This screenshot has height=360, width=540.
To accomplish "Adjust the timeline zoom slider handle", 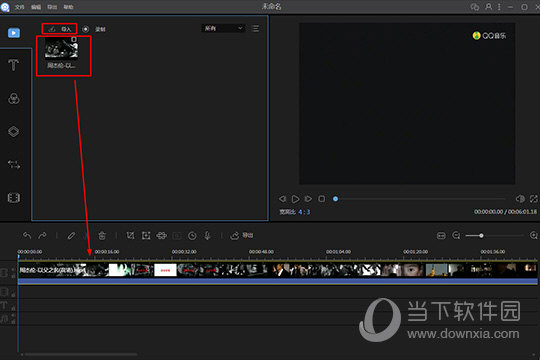I will [x=481, y=236].
